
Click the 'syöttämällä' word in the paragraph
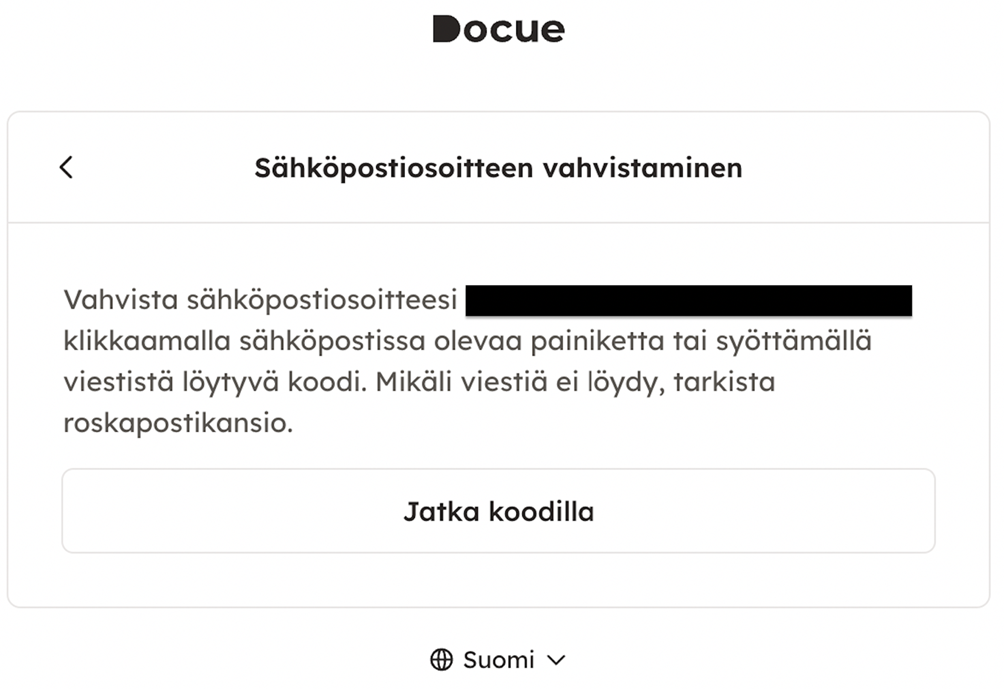[x=794, y=341]
